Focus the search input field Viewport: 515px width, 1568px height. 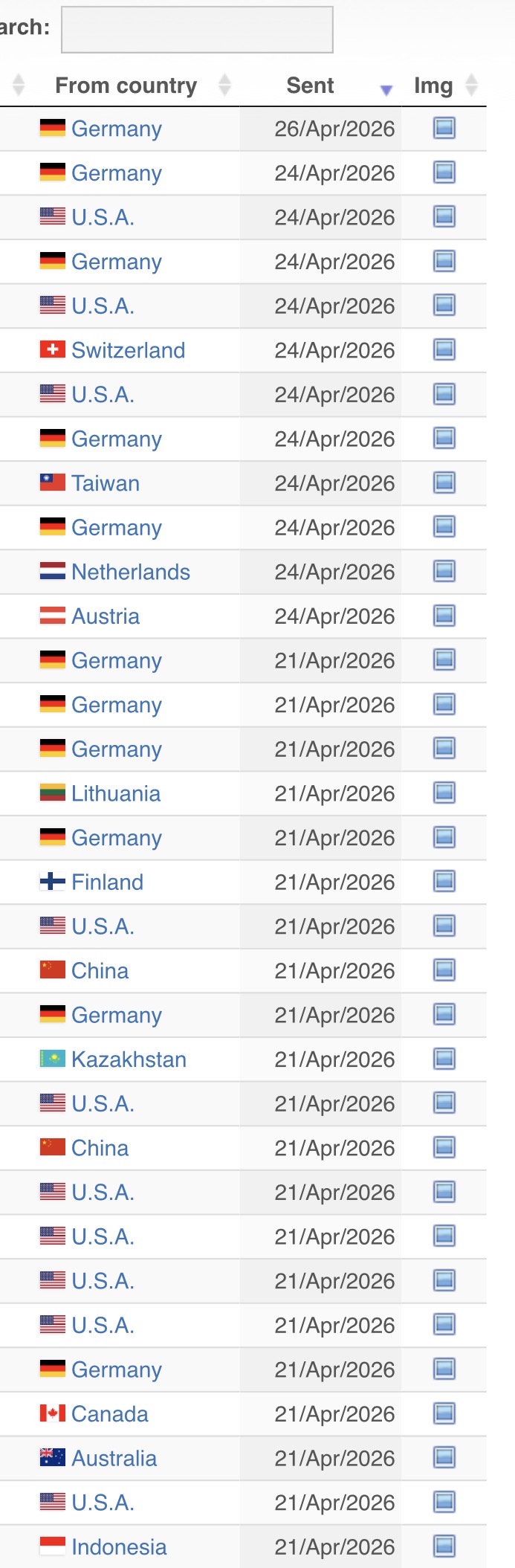[x=197, y=30]
